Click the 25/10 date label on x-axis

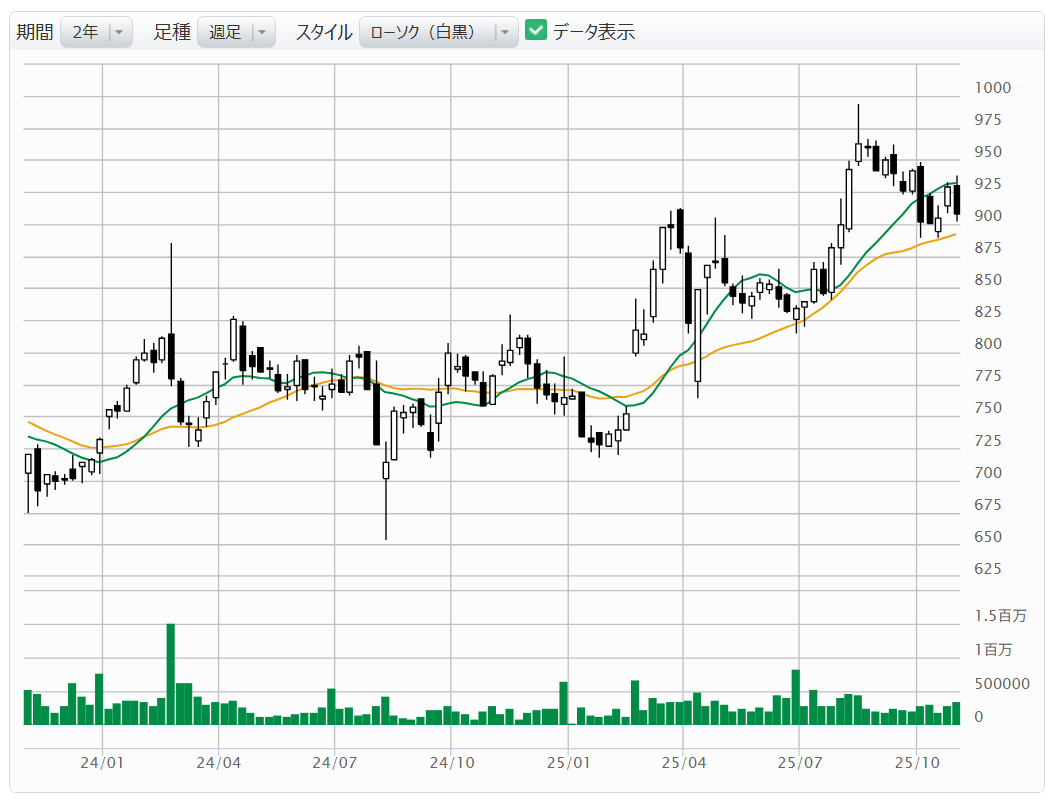point(916,762)
